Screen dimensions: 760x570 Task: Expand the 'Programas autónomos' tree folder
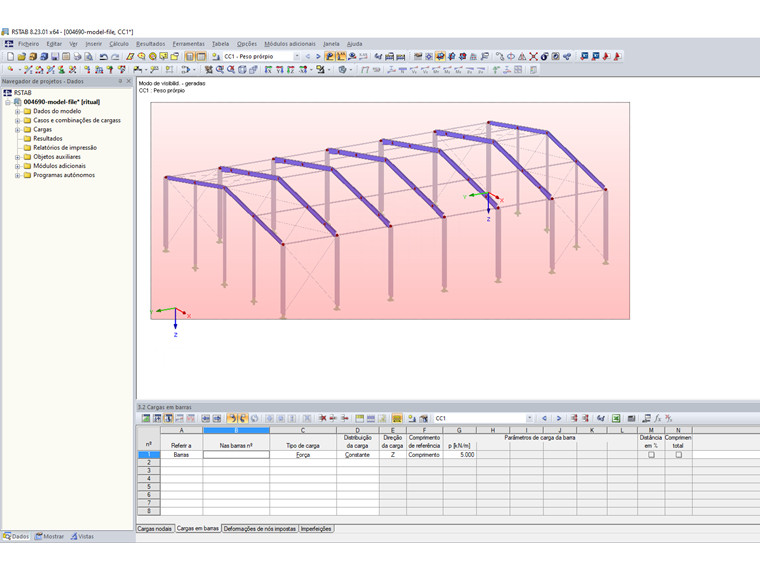pos(17,175)
